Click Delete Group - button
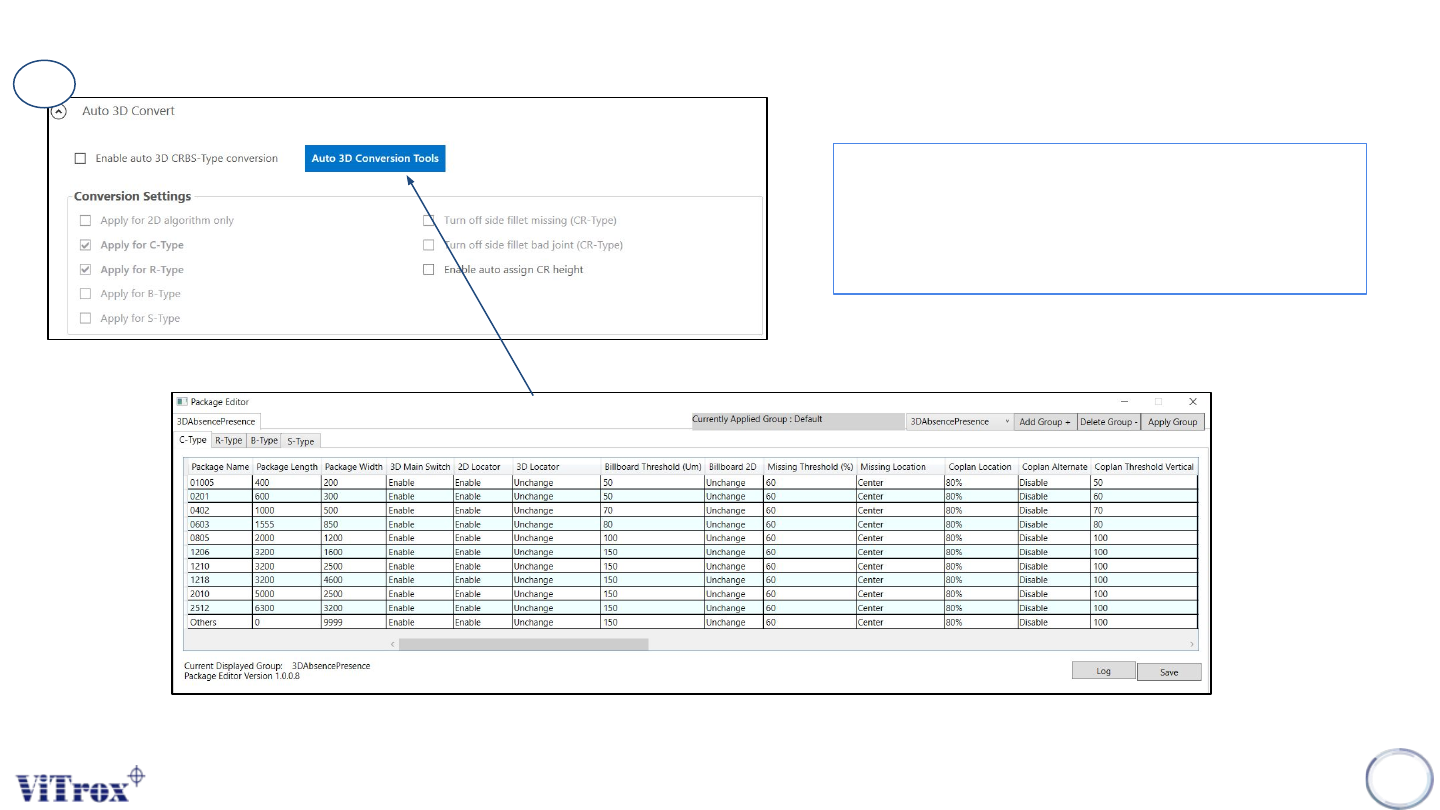Image resolution: width=1440 pixels, height=810 pixels. tap(1109, 422)
